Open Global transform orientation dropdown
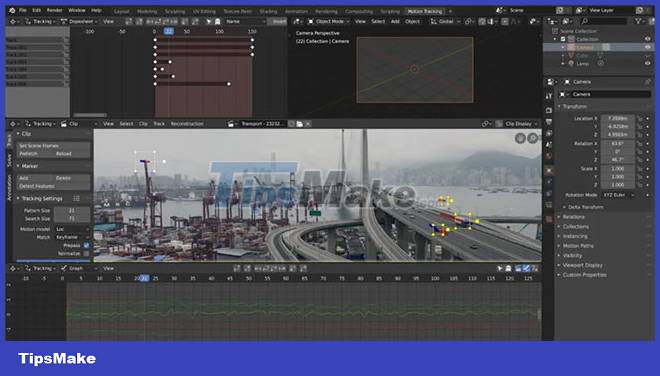 [x=444, y=21]
